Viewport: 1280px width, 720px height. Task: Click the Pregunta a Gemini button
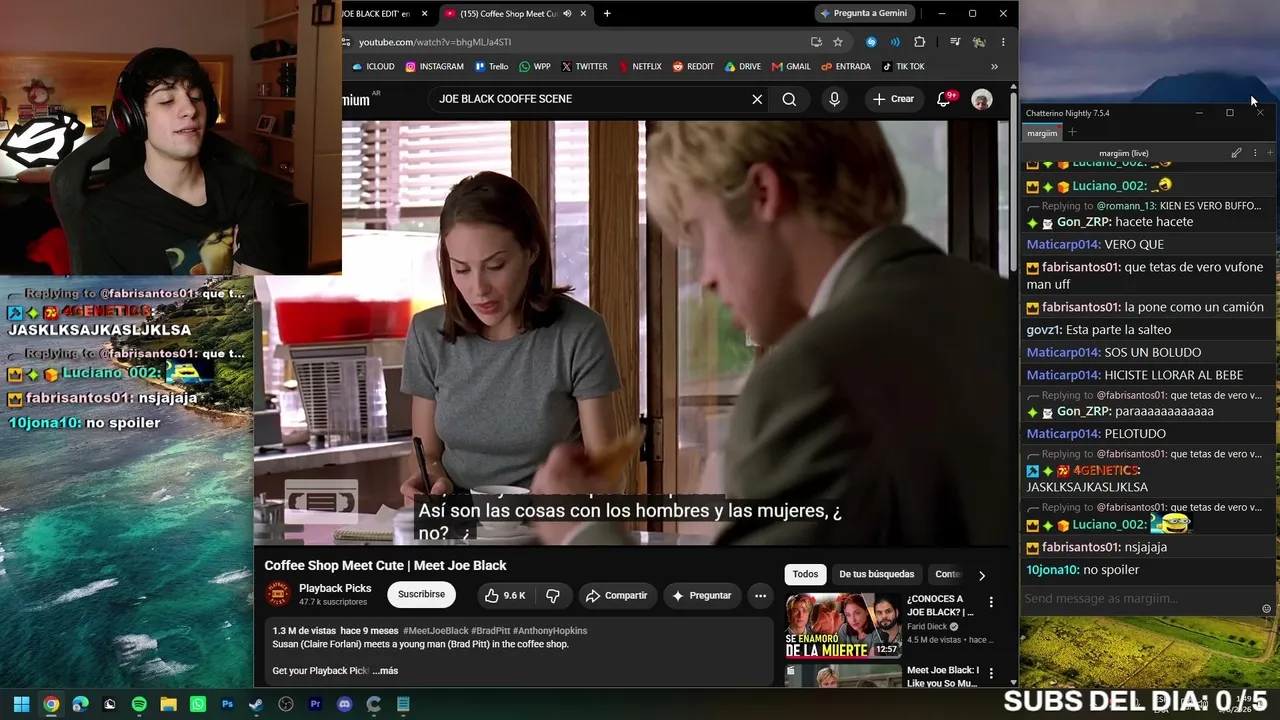coord(864,13)
